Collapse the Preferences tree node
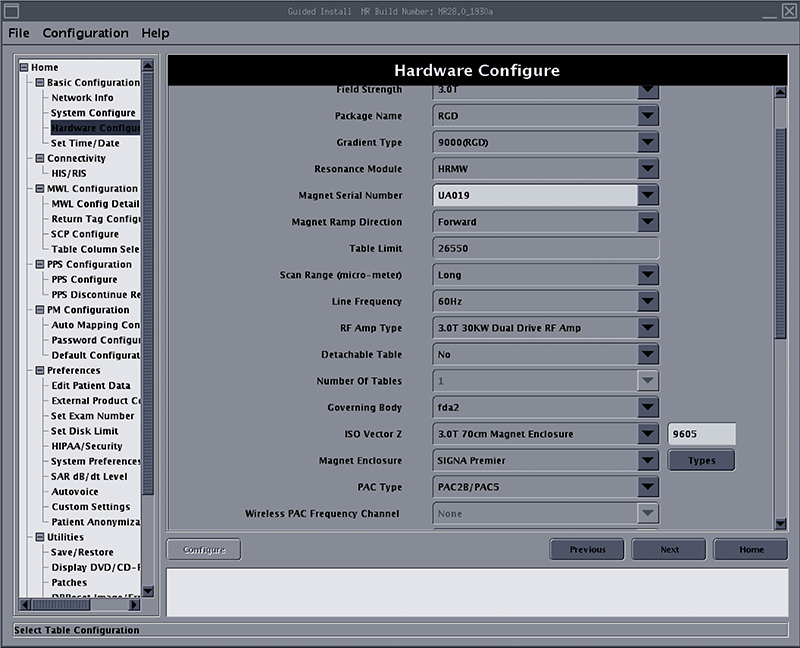Viewport: 800px width, 648px height. tap(40, 371)
